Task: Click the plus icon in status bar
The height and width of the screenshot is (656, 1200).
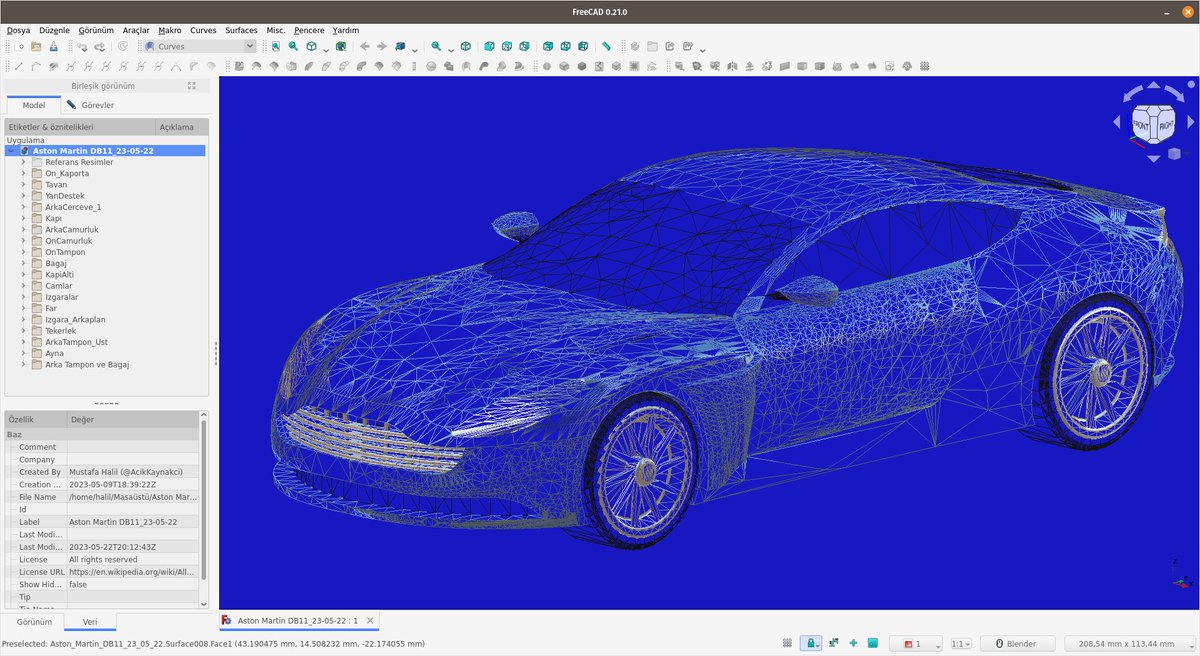Action: [x=853, y=643]
